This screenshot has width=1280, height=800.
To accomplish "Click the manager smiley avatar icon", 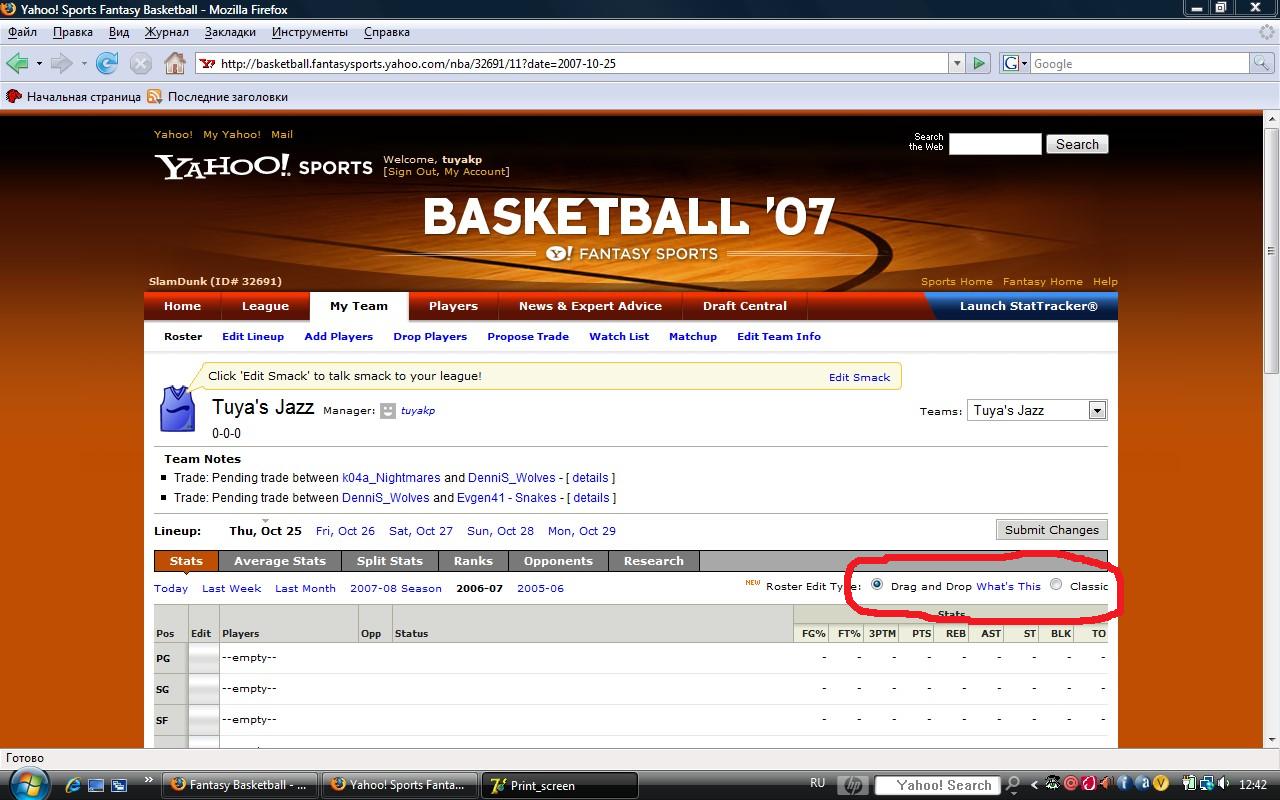I will (x=388, y=410).
